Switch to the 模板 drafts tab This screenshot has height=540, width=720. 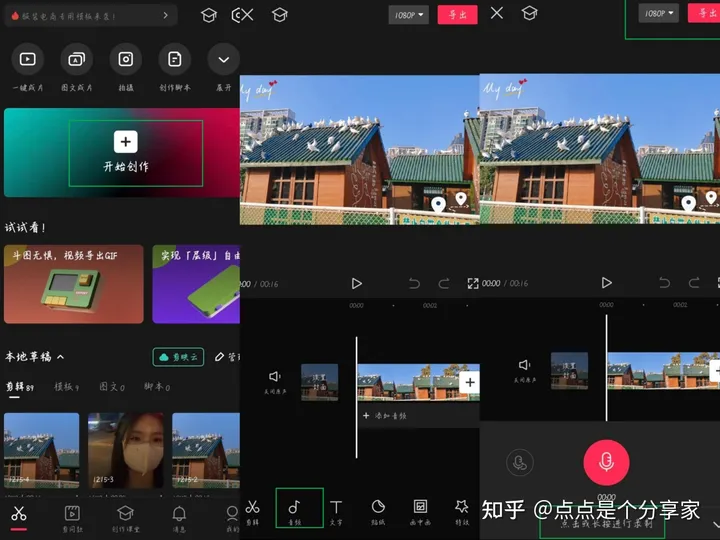pos(67,387)
